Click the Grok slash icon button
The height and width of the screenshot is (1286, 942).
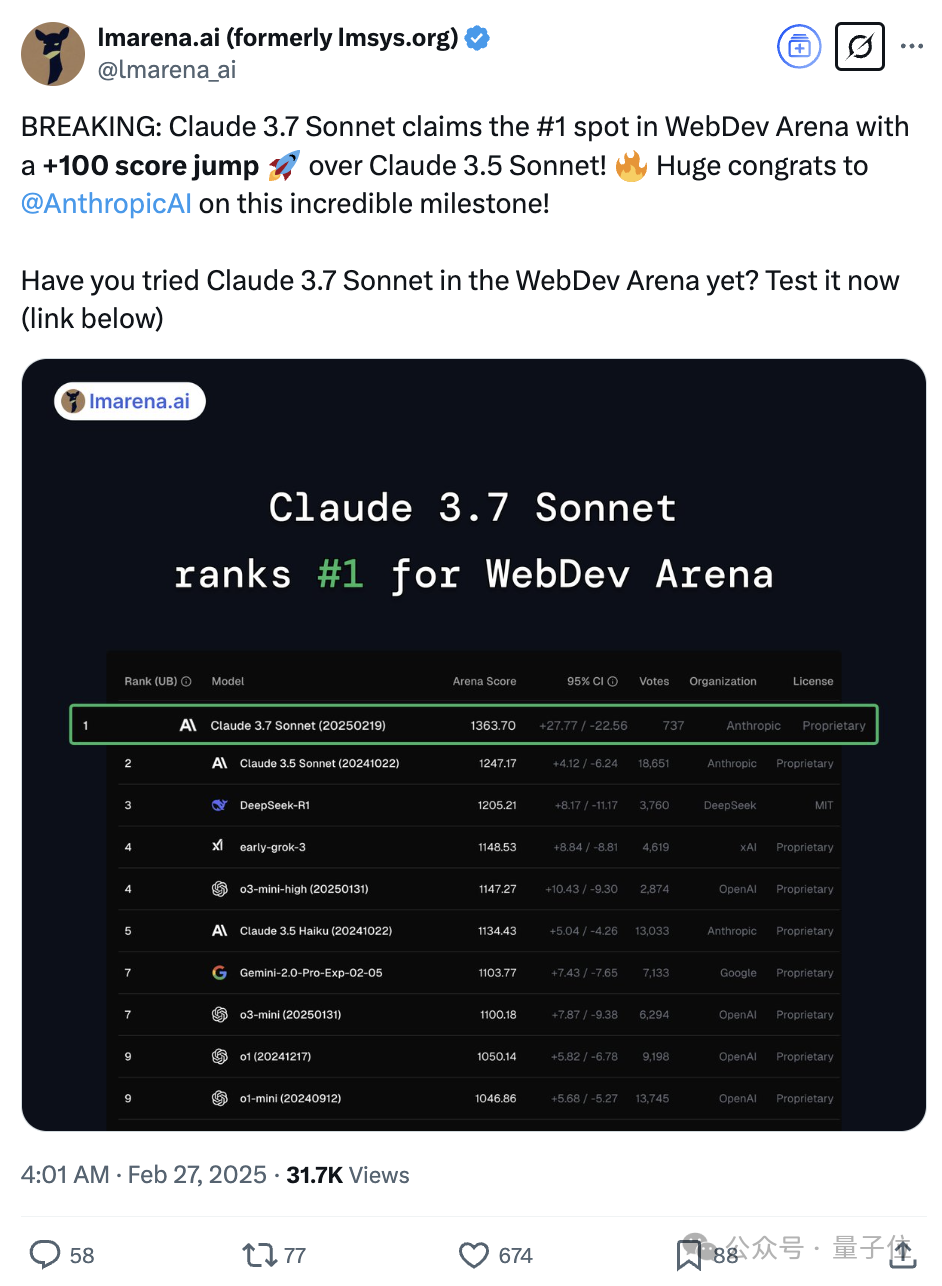(860, 46)
